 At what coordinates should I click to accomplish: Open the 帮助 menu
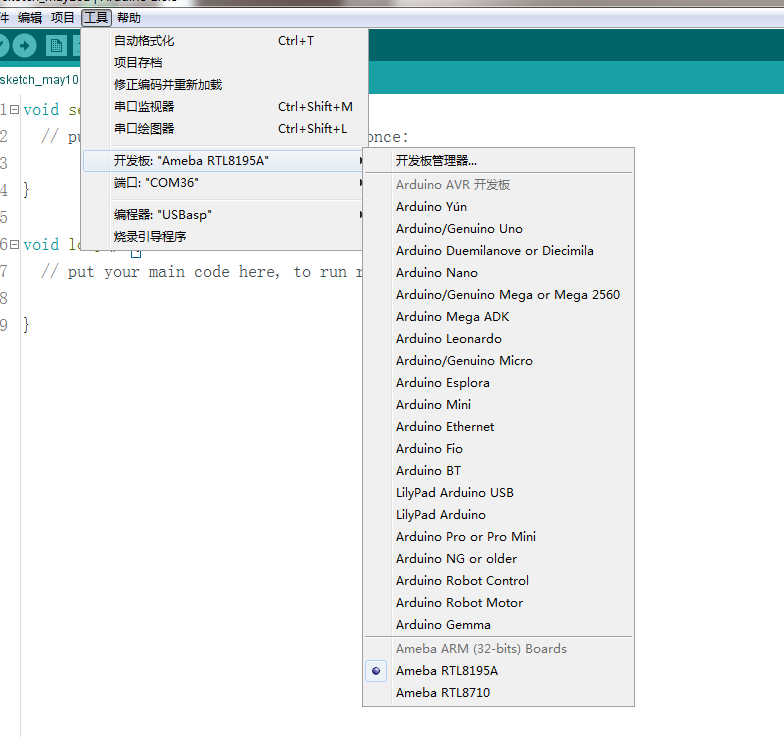(x=129, y=18)
